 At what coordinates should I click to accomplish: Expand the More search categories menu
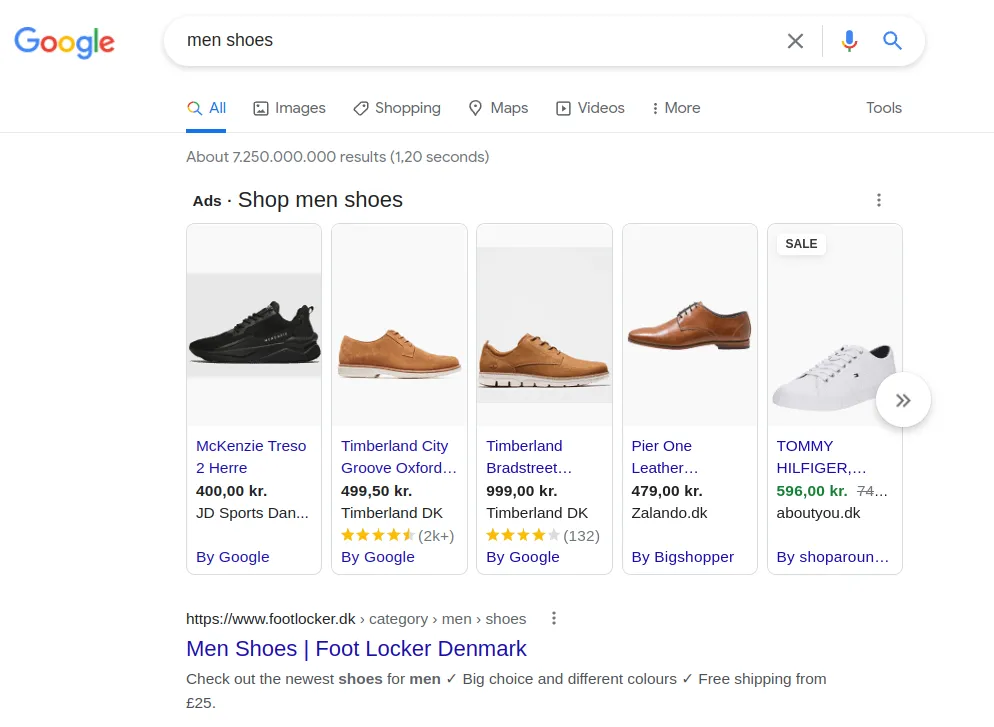point(675,108)
